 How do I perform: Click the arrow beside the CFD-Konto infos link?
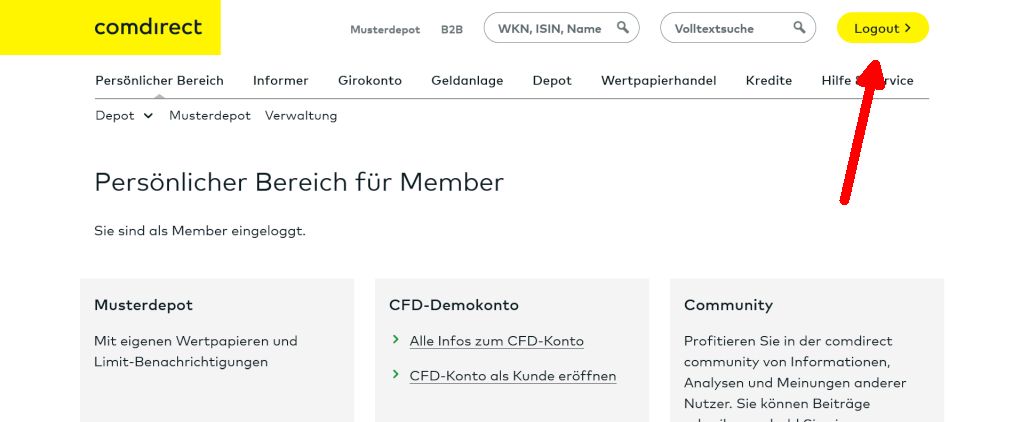click(x=397, y=341)
